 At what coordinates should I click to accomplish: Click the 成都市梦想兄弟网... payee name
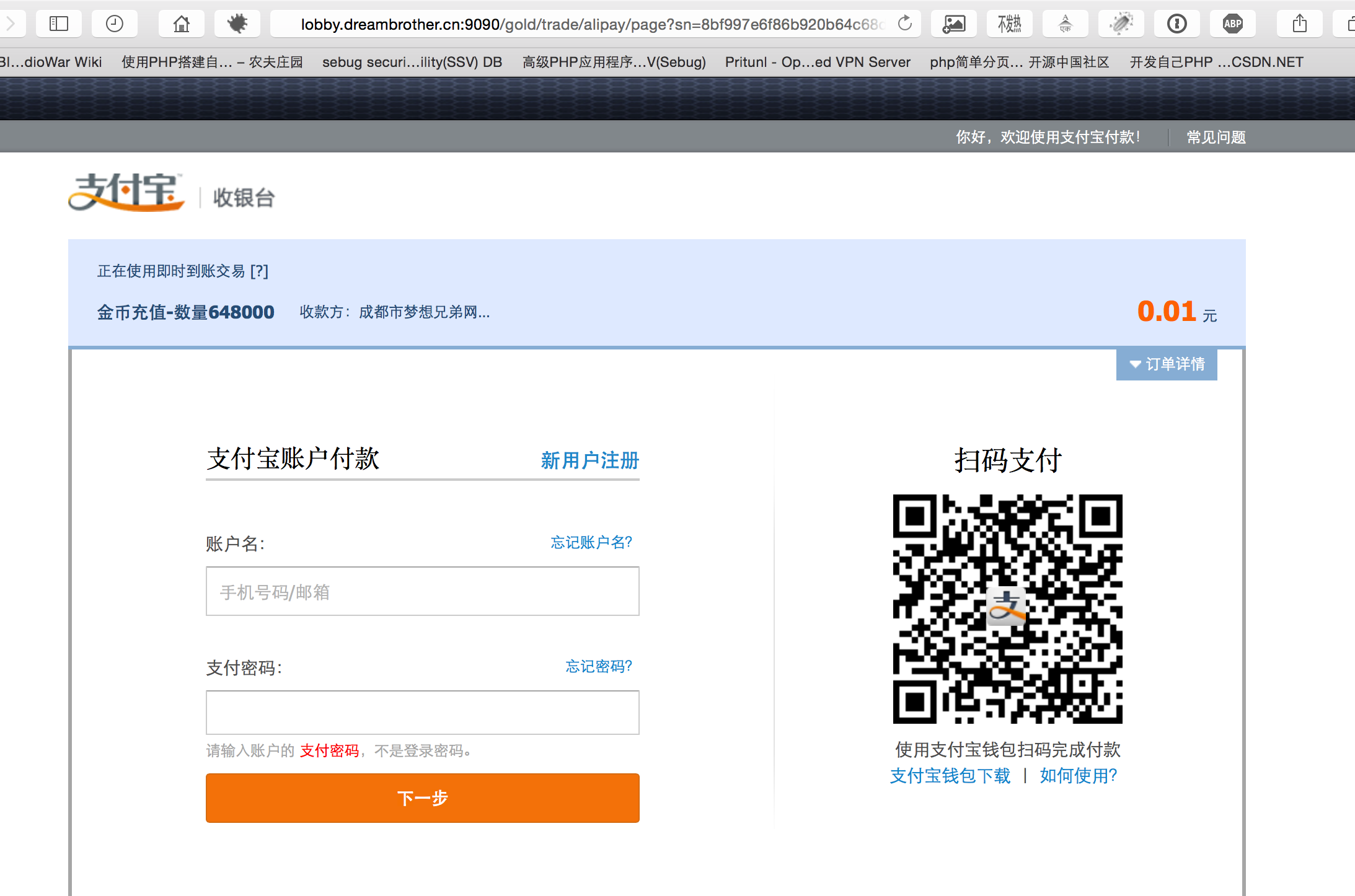(425, 312)
